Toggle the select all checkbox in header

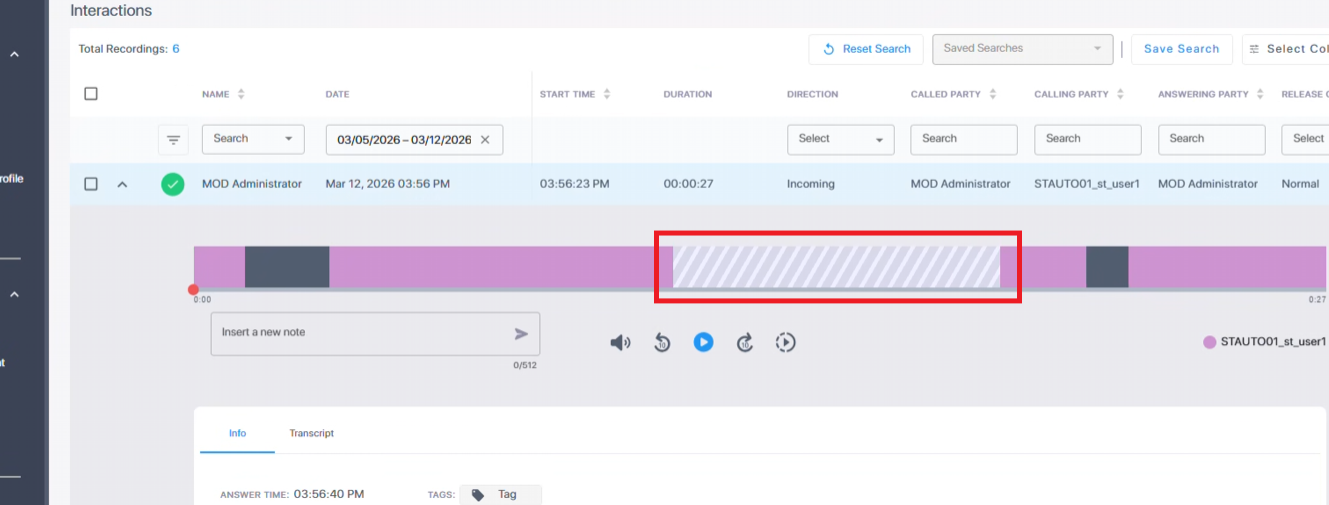(x=91, y=94)
